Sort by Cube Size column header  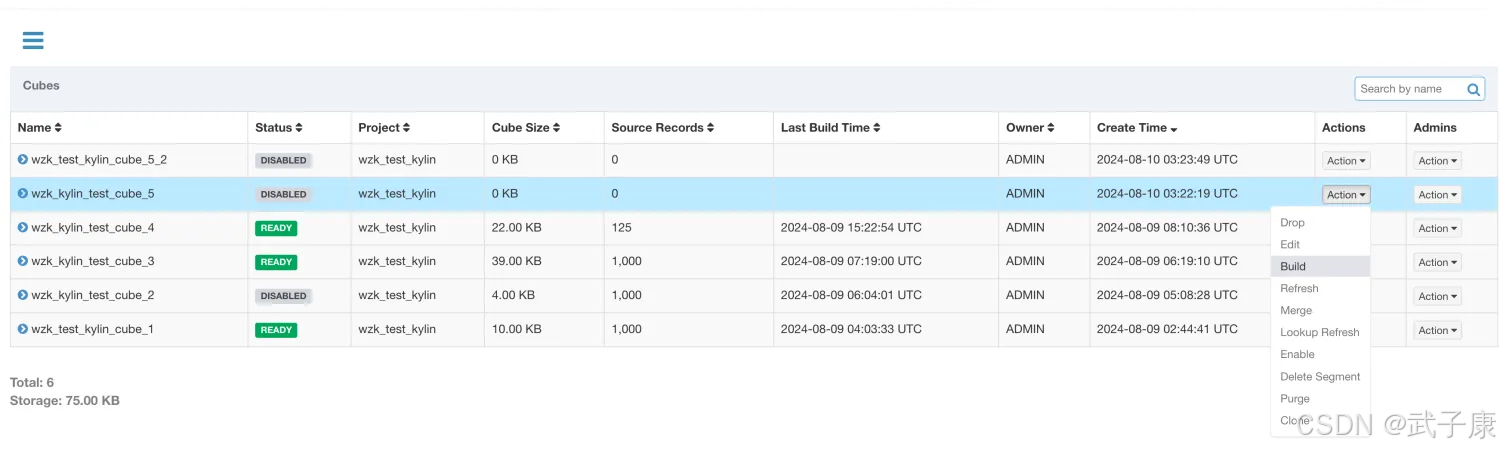pyautogui.click(x=526, y=128)
